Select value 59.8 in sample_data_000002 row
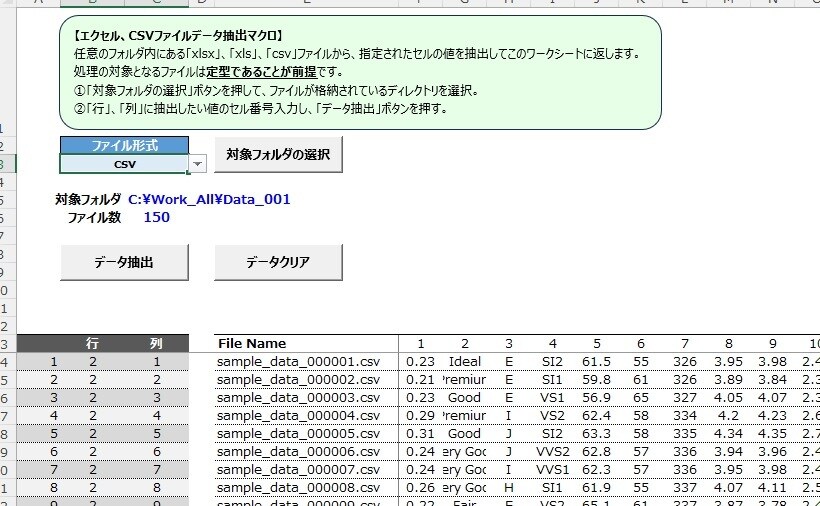 [x=596, y=380]
